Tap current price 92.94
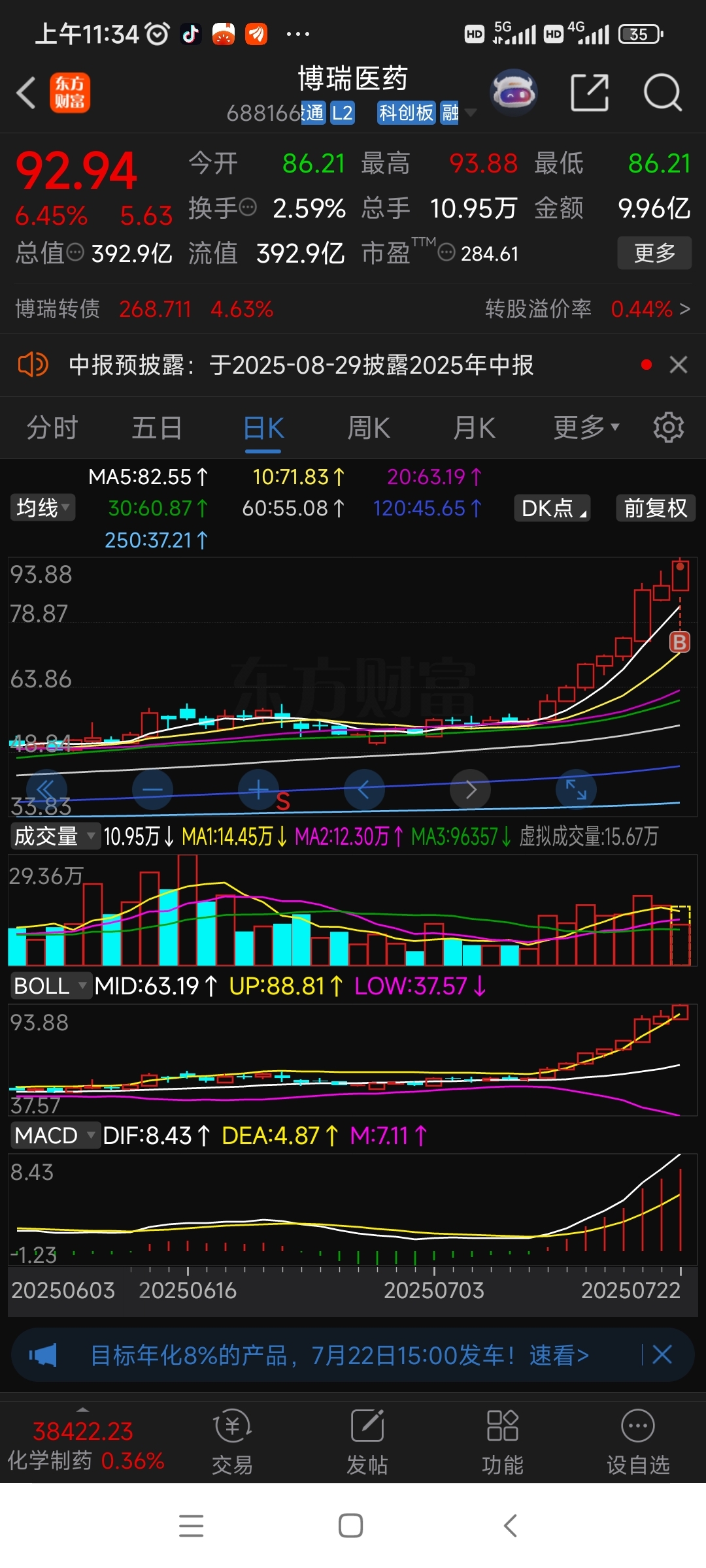This screenshot has width=706, height=1568. coord(76,171)
